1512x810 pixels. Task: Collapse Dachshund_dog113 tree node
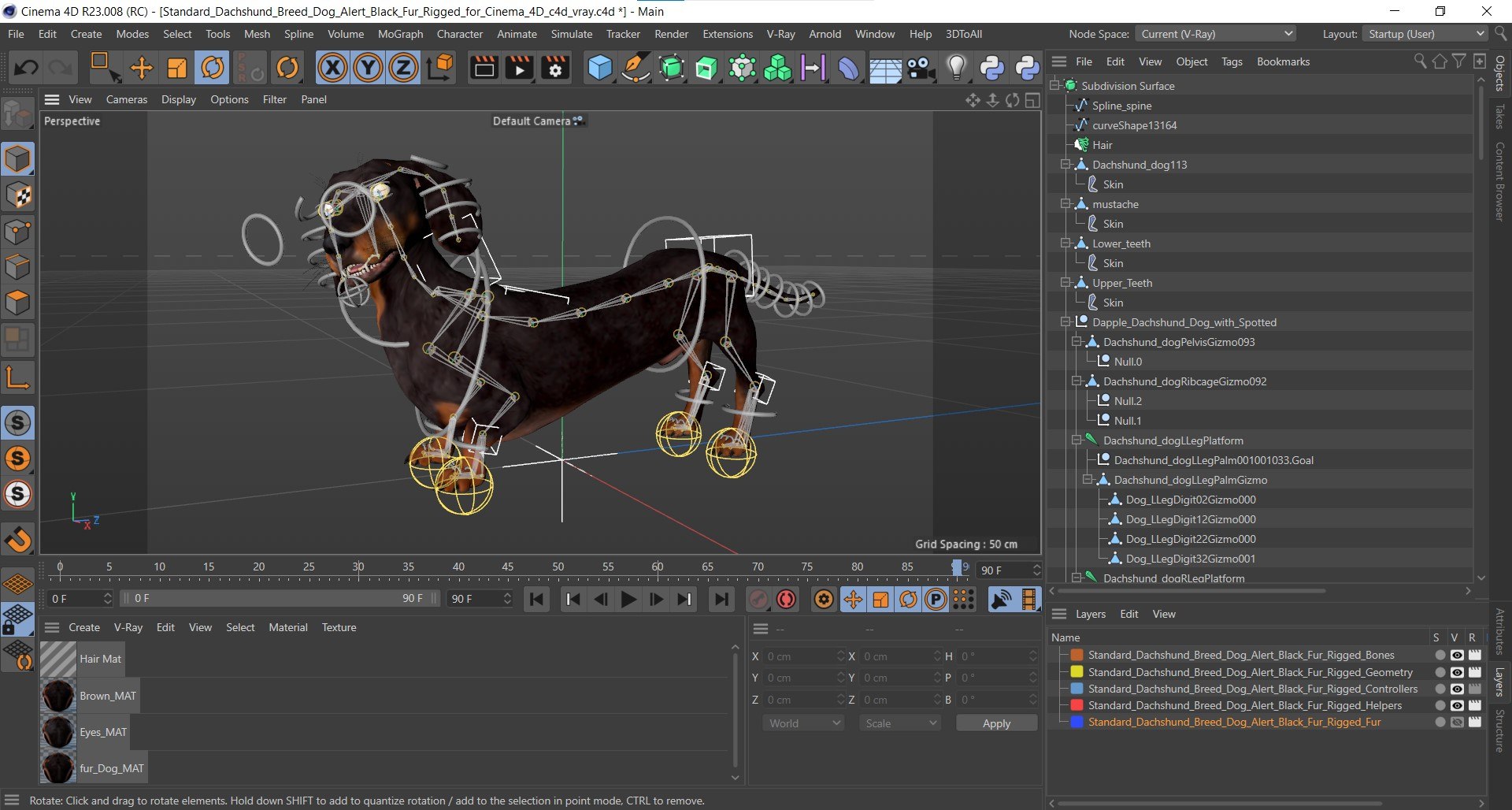point(1065,165)
